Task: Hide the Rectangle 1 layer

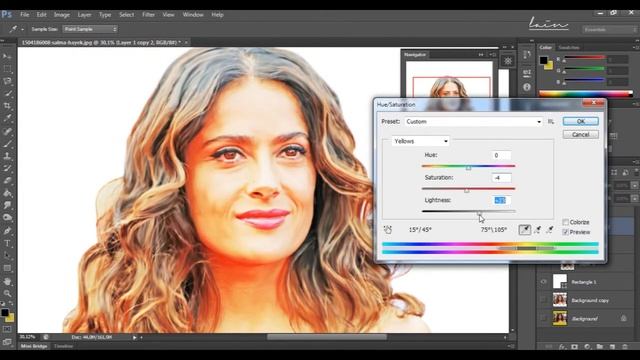Action: coord(543,282)
